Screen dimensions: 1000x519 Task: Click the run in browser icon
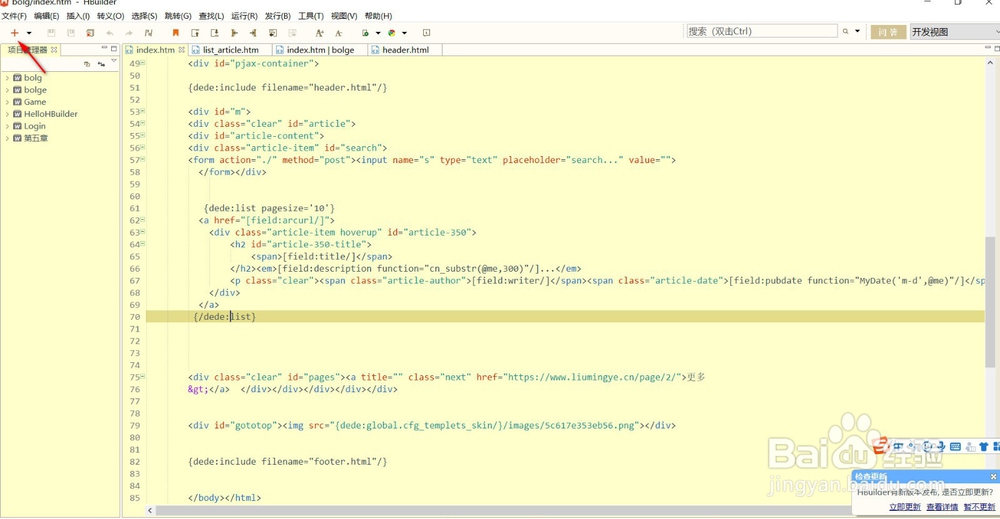[365, 33]
